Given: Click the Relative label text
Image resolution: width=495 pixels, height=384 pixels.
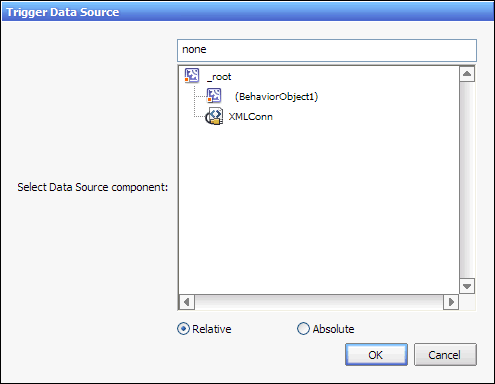Looking at the screenshot, I should click(x=212, y=329).
